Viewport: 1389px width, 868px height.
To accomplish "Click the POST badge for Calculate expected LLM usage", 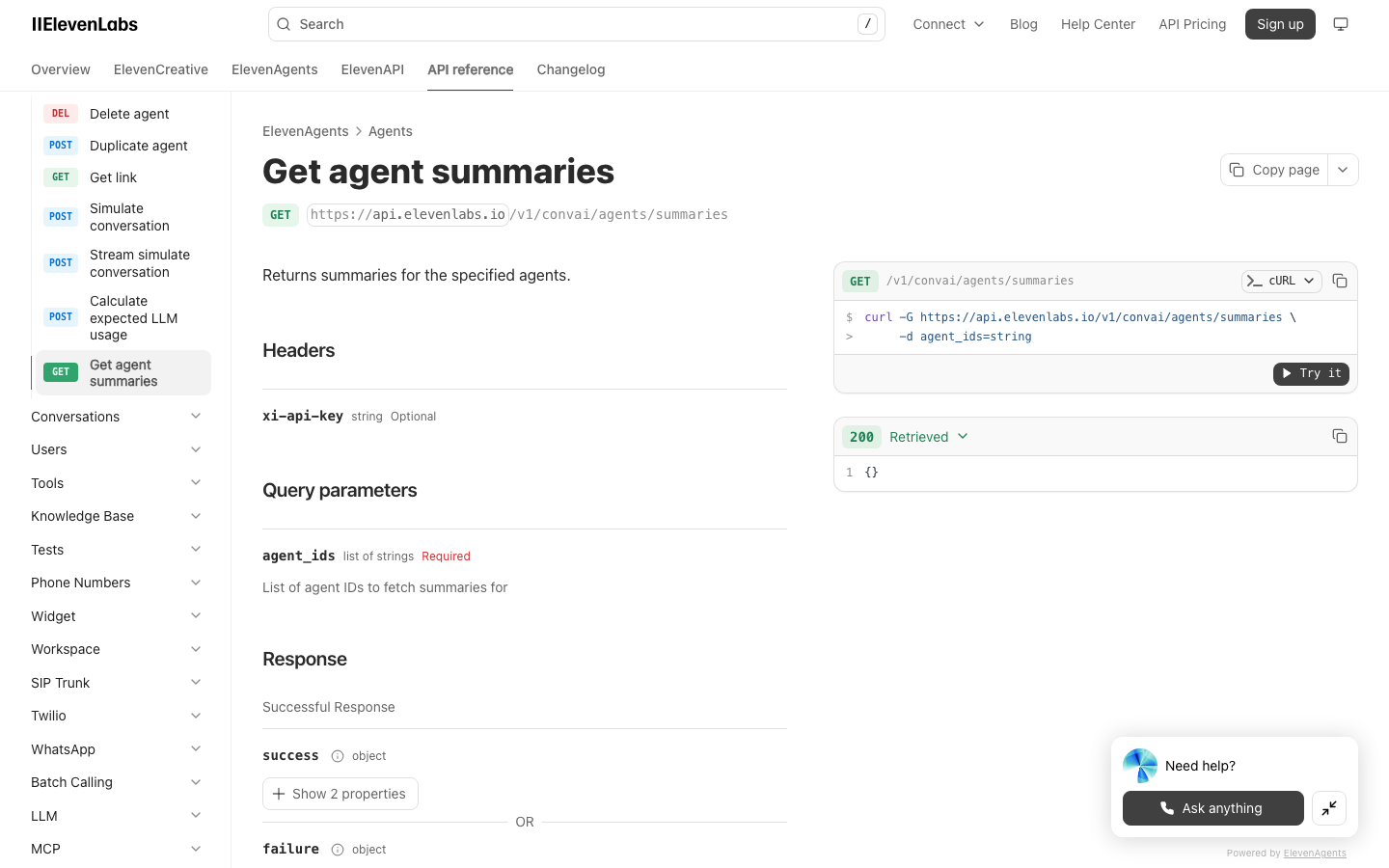I will [x=61, y=317].
